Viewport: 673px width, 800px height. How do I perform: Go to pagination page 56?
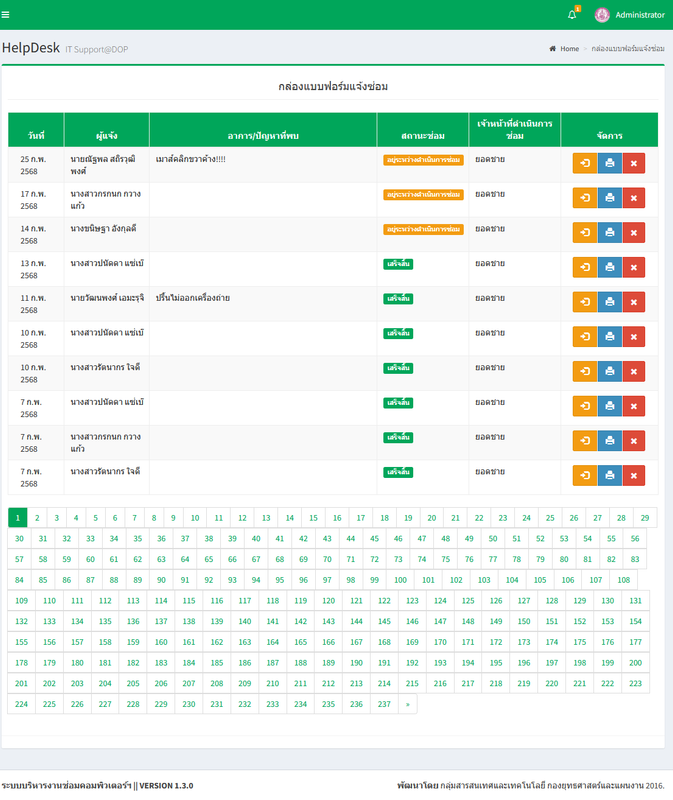(x=635, y=539)
